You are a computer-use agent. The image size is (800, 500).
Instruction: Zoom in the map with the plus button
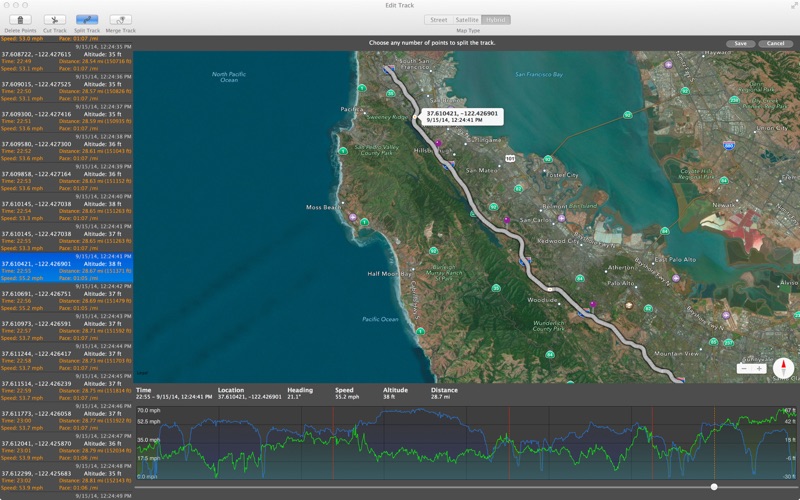coord(759,368)
